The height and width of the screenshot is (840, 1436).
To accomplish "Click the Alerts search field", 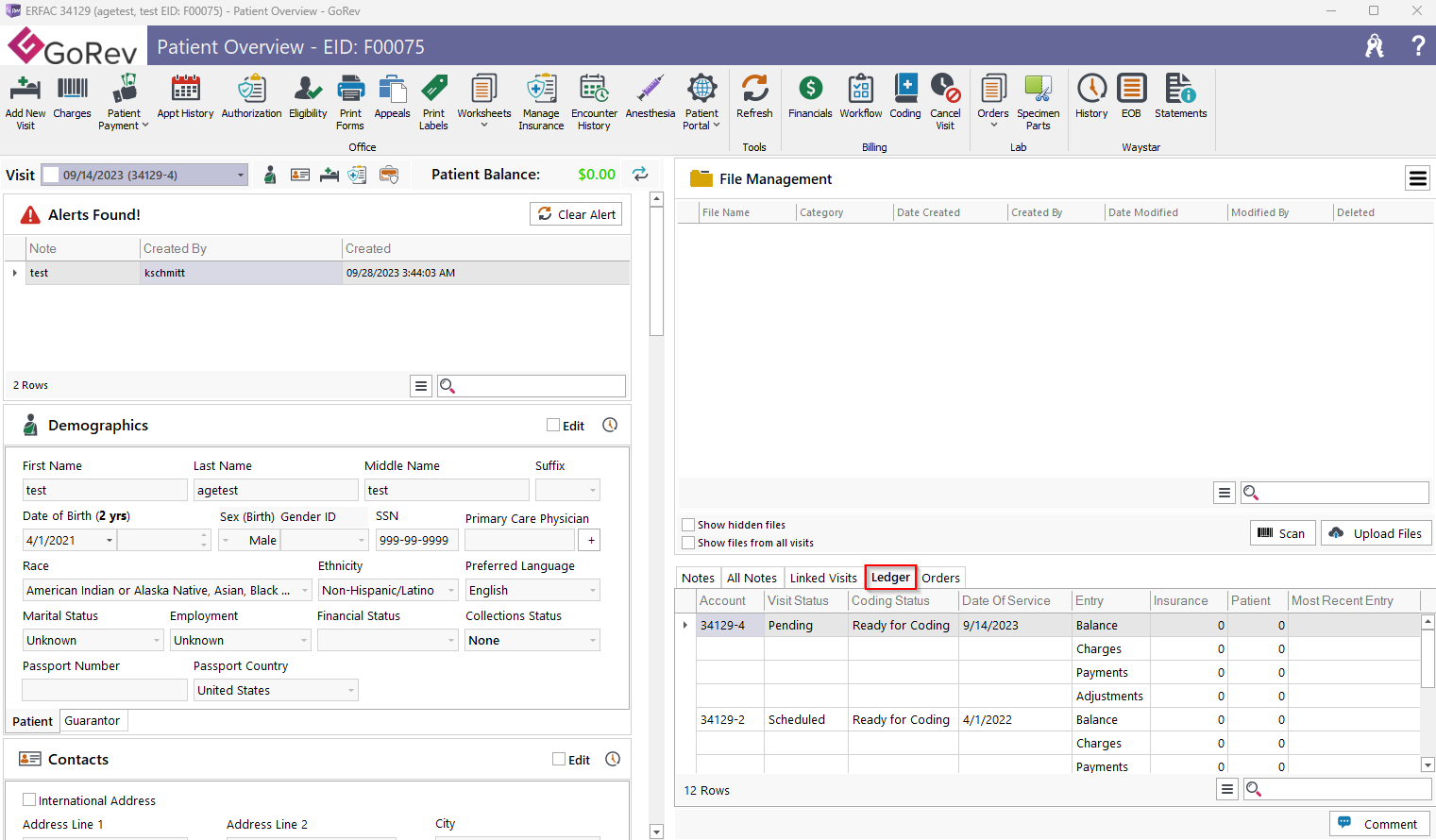I will tap(532, 385).
